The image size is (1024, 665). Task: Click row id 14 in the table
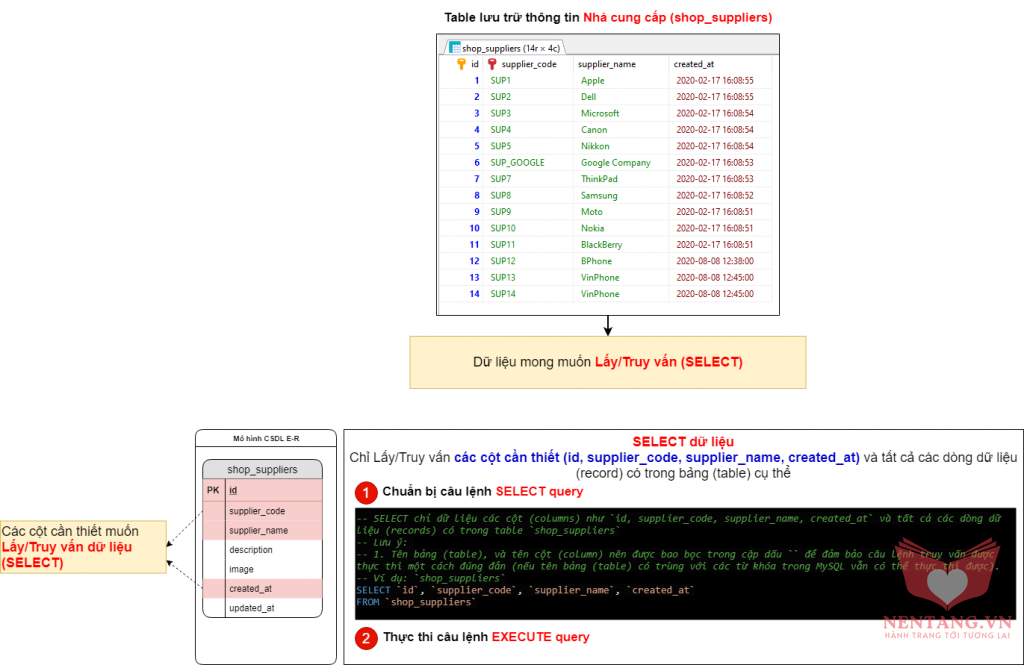pyautogui.click(x=474, y=294)
